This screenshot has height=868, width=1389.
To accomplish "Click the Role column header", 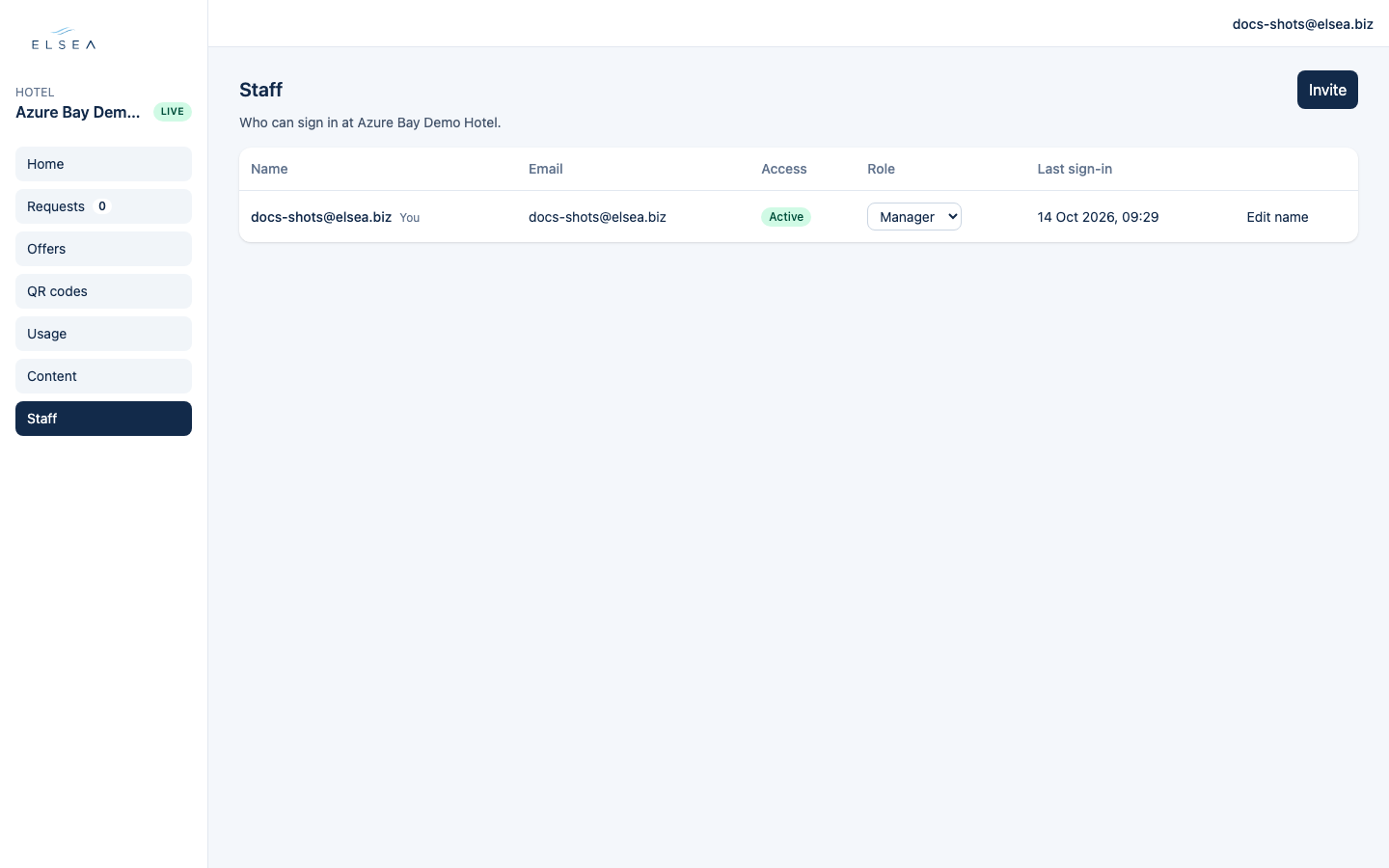I will coord(881,169).
